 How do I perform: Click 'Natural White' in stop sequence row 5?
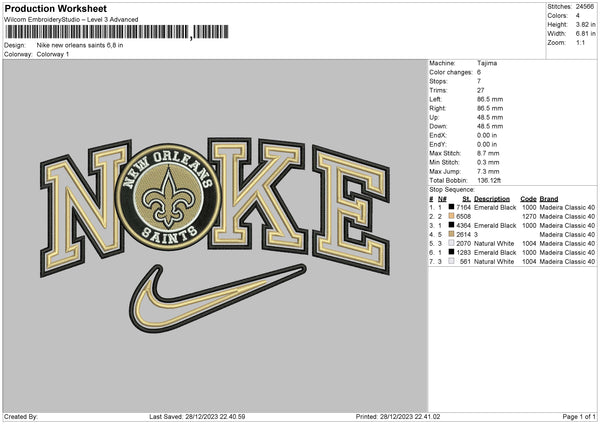[494, 243]
